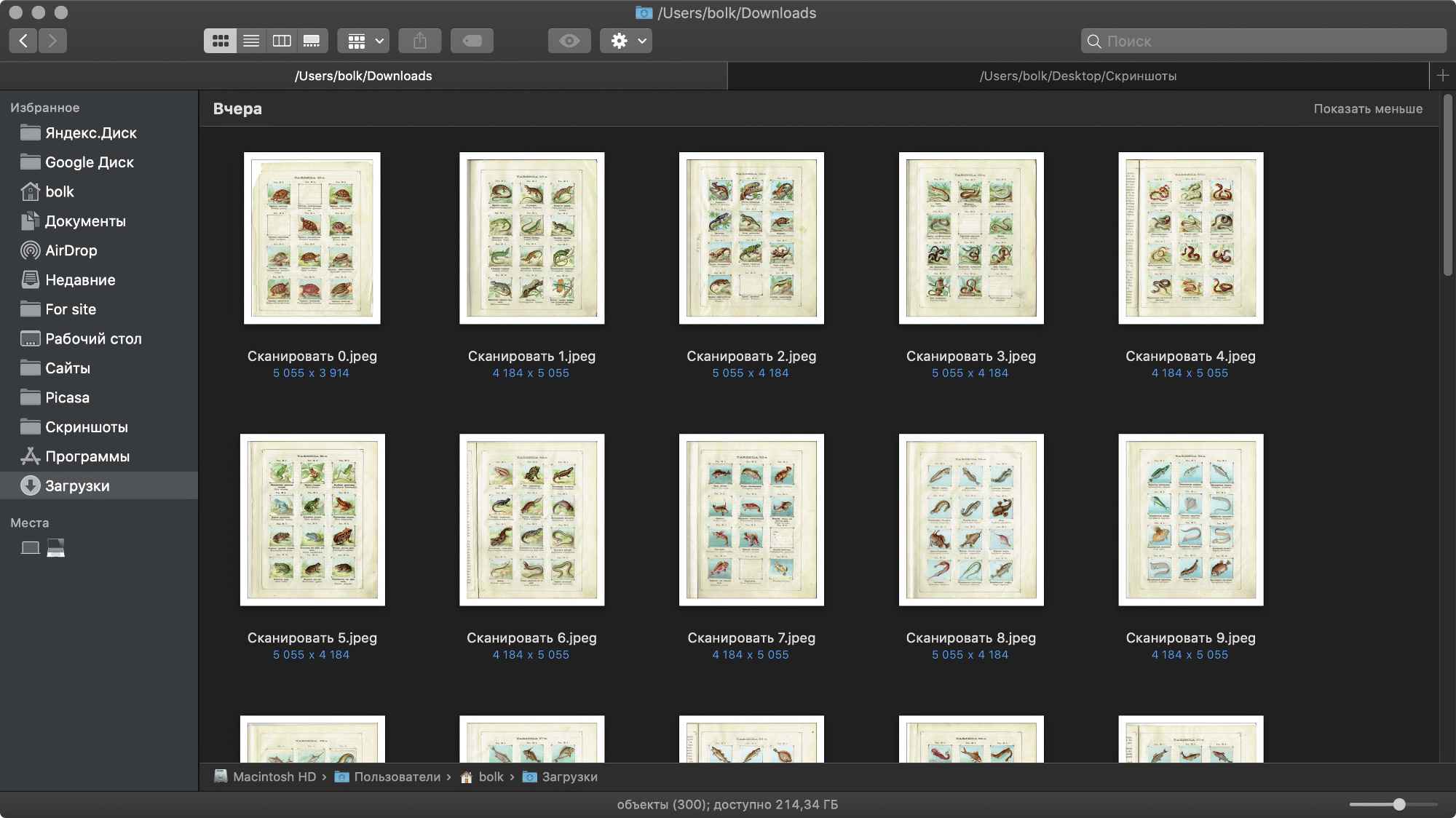Click the Поиск search field
Viewport: 1456px width, 818px height.
(x=1264, y=41)
